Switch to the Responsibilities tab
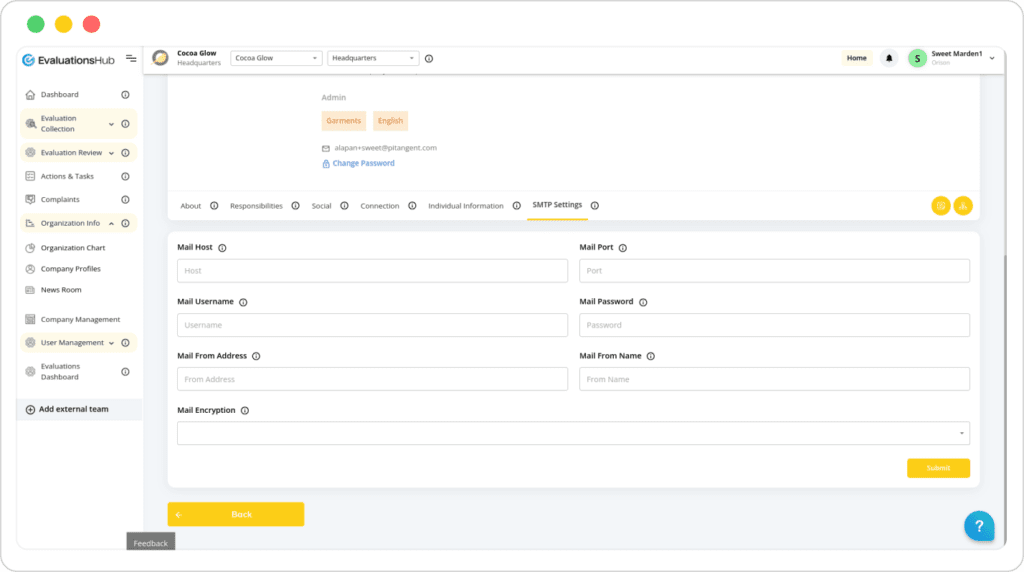Viewport: 1024px width, 572px height. (256, 206)
